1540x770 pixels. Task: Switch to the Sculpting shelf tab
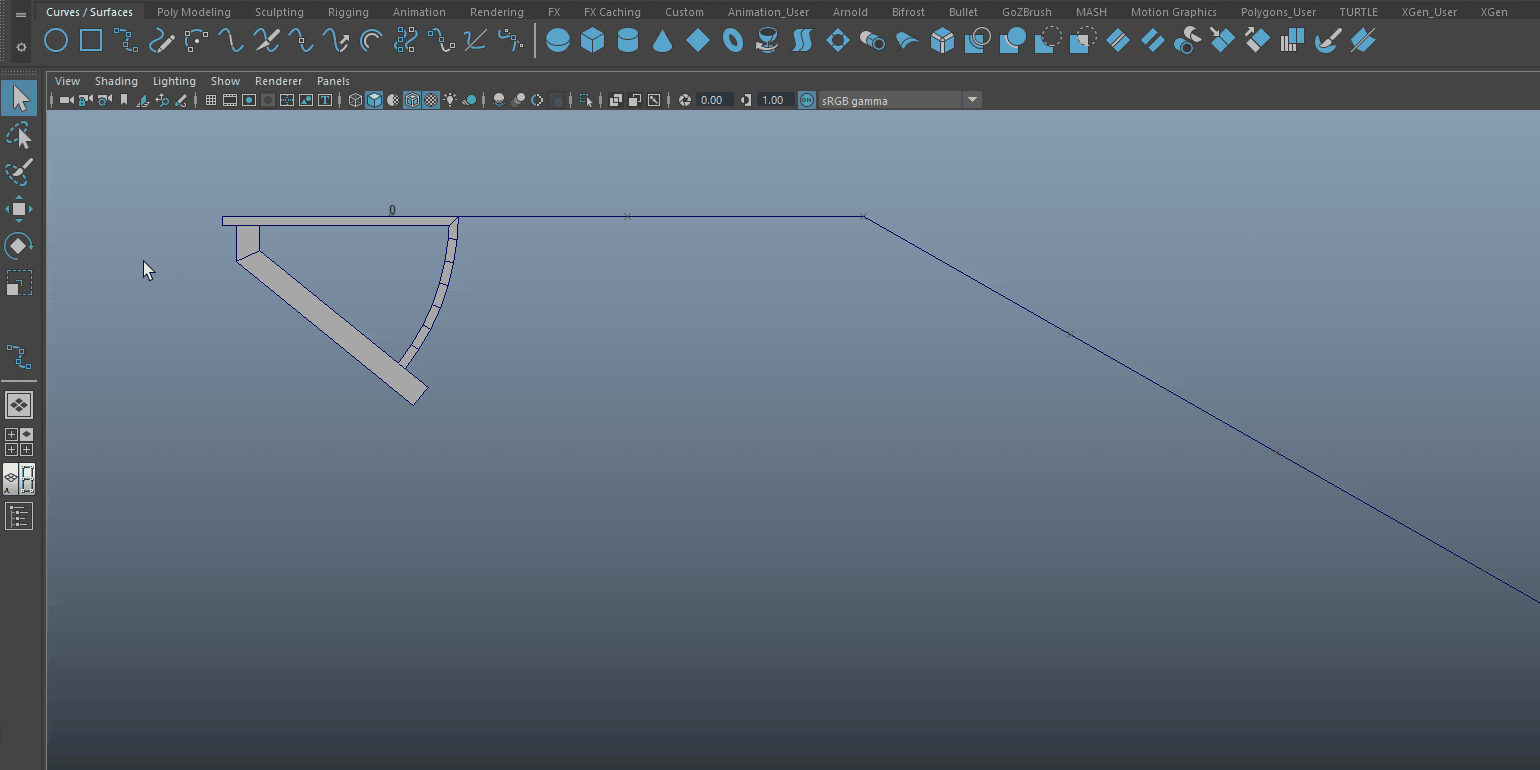coord(279,12)
